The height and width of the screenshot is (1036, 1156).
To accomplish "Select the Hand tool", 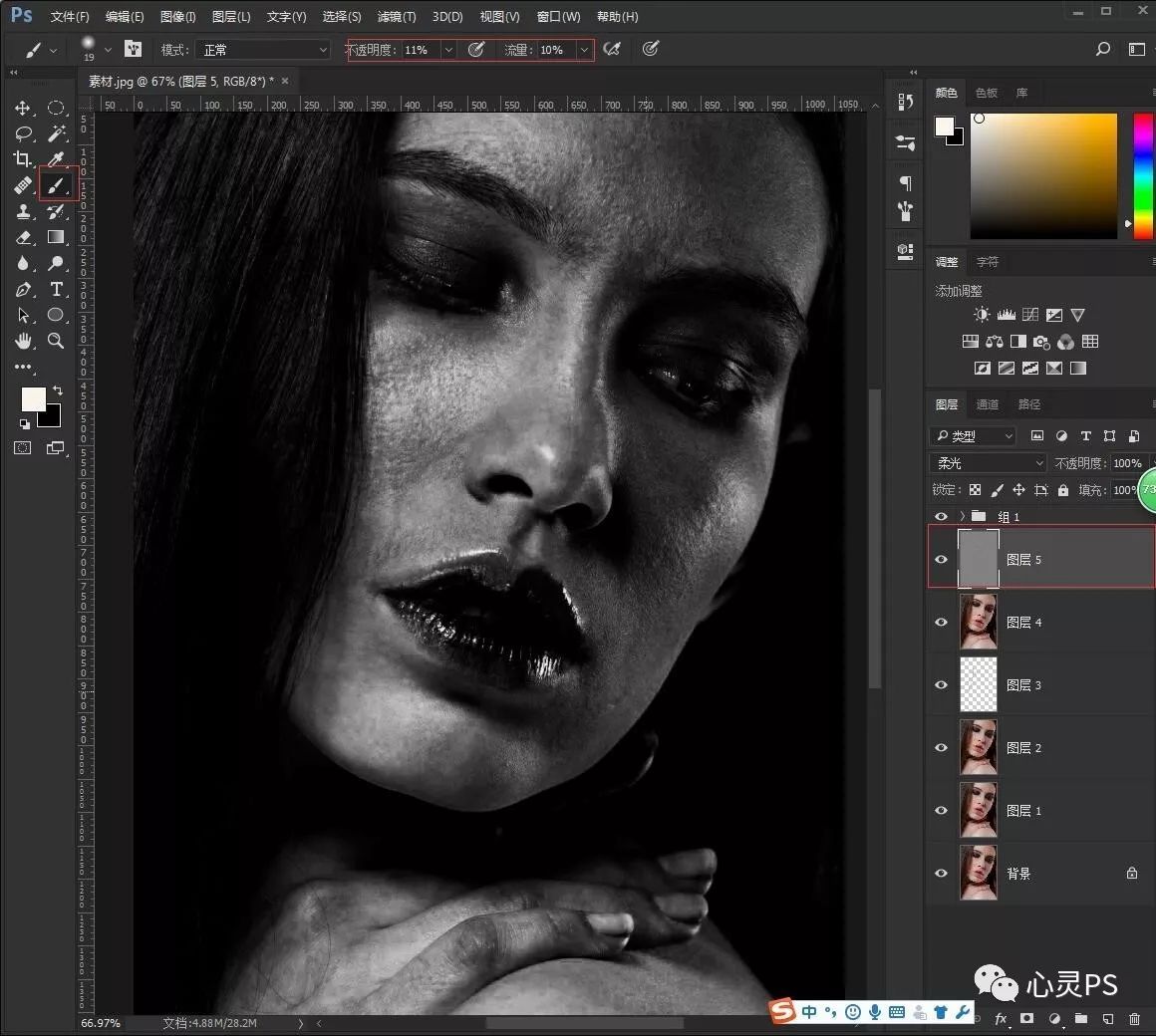I will 23,341.
